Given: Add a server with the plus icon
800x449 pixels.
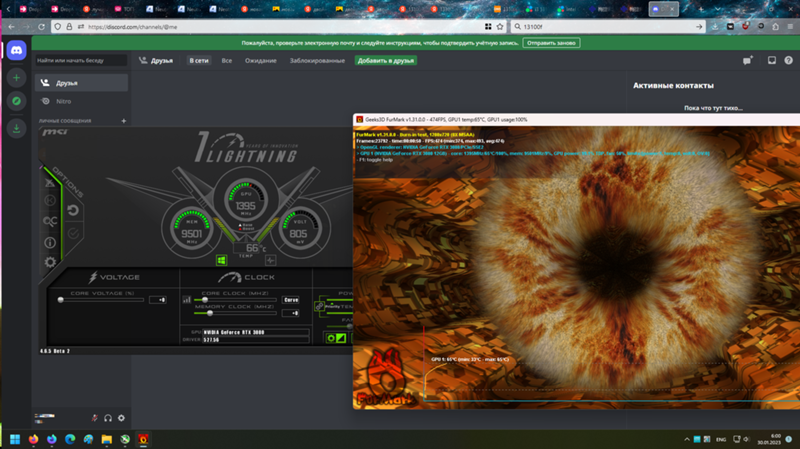Looking at the screenshot, I should pos(16,78).
